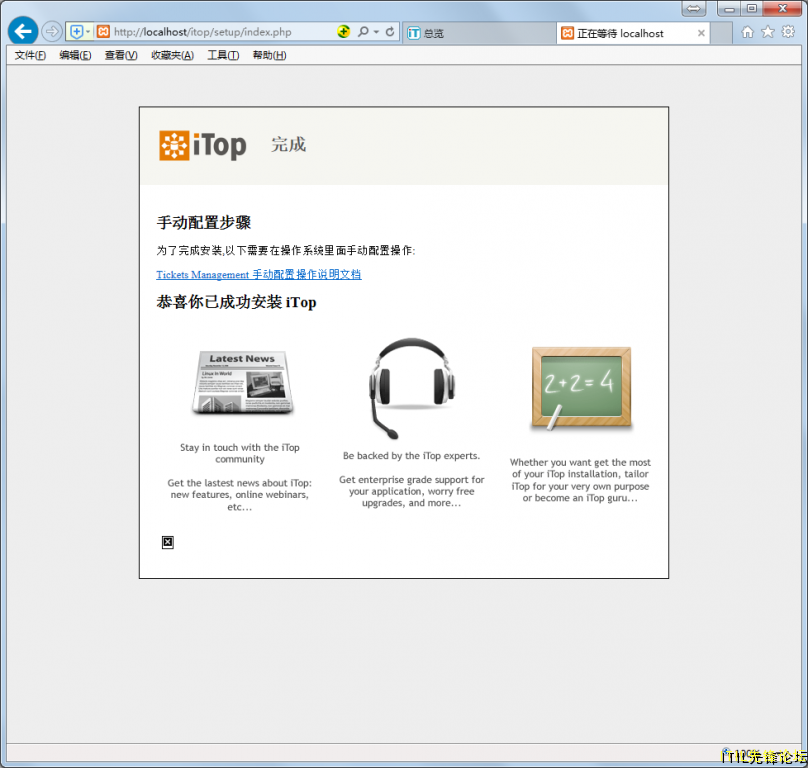Click the orange site favicon in address bar
Image resolution: width=808 pixels, height=768 pixels.
[104, 32]
